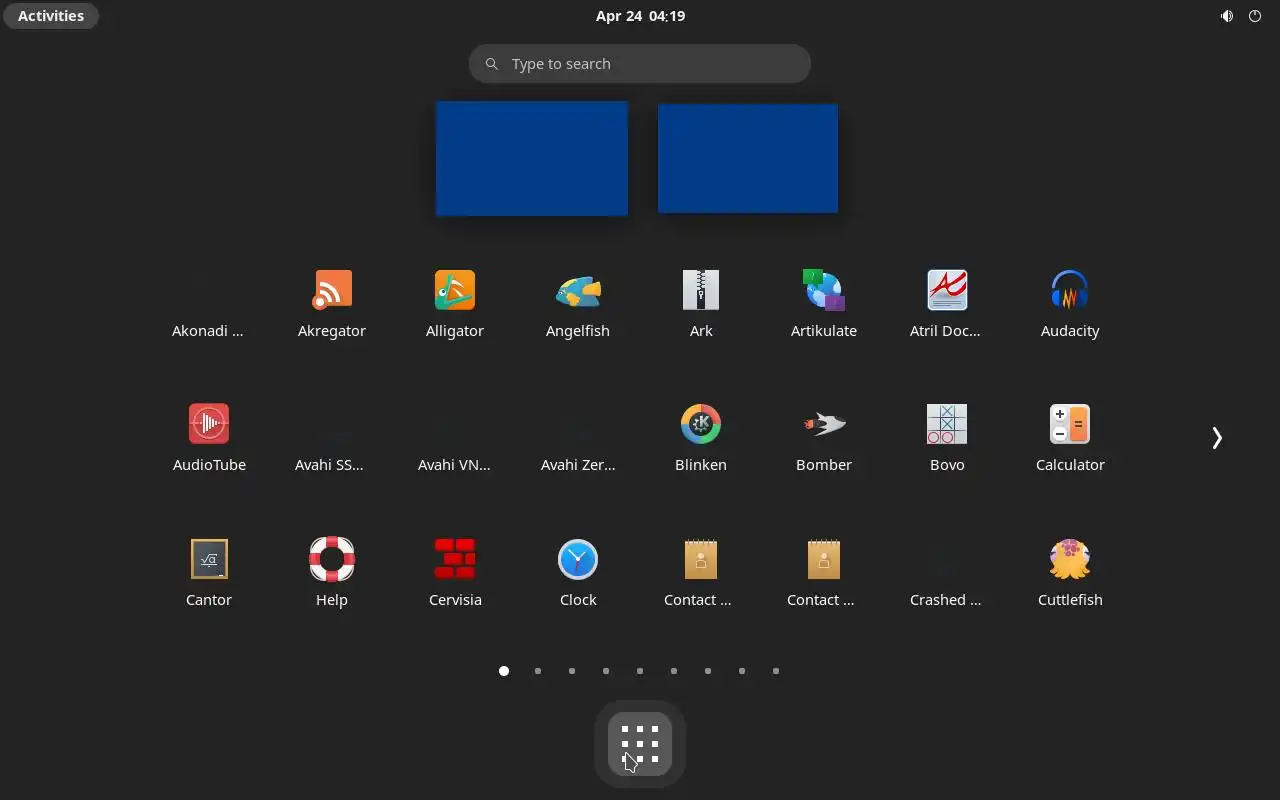Focus the Type to search field
This screenshot has width=1280, height=800.
pyautogui.click(x=640, y=64)
